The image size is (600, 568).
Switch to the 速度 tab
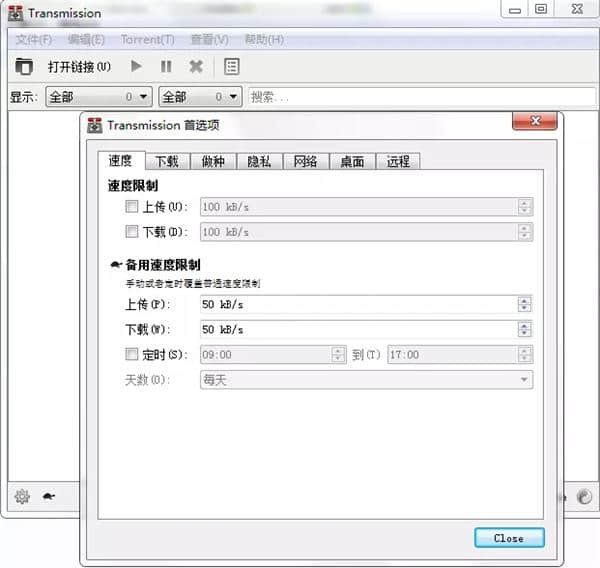point(121,161)
